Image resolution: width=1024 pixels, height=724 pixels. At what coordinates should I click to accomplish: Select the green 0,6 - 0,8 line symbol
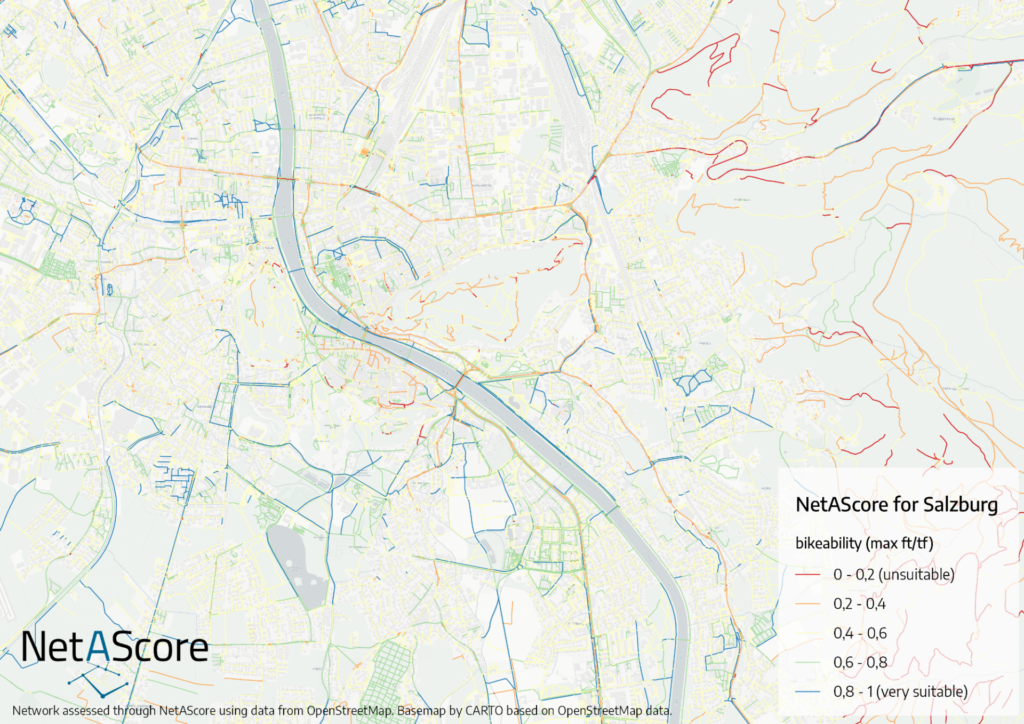(x=806, y=661)
